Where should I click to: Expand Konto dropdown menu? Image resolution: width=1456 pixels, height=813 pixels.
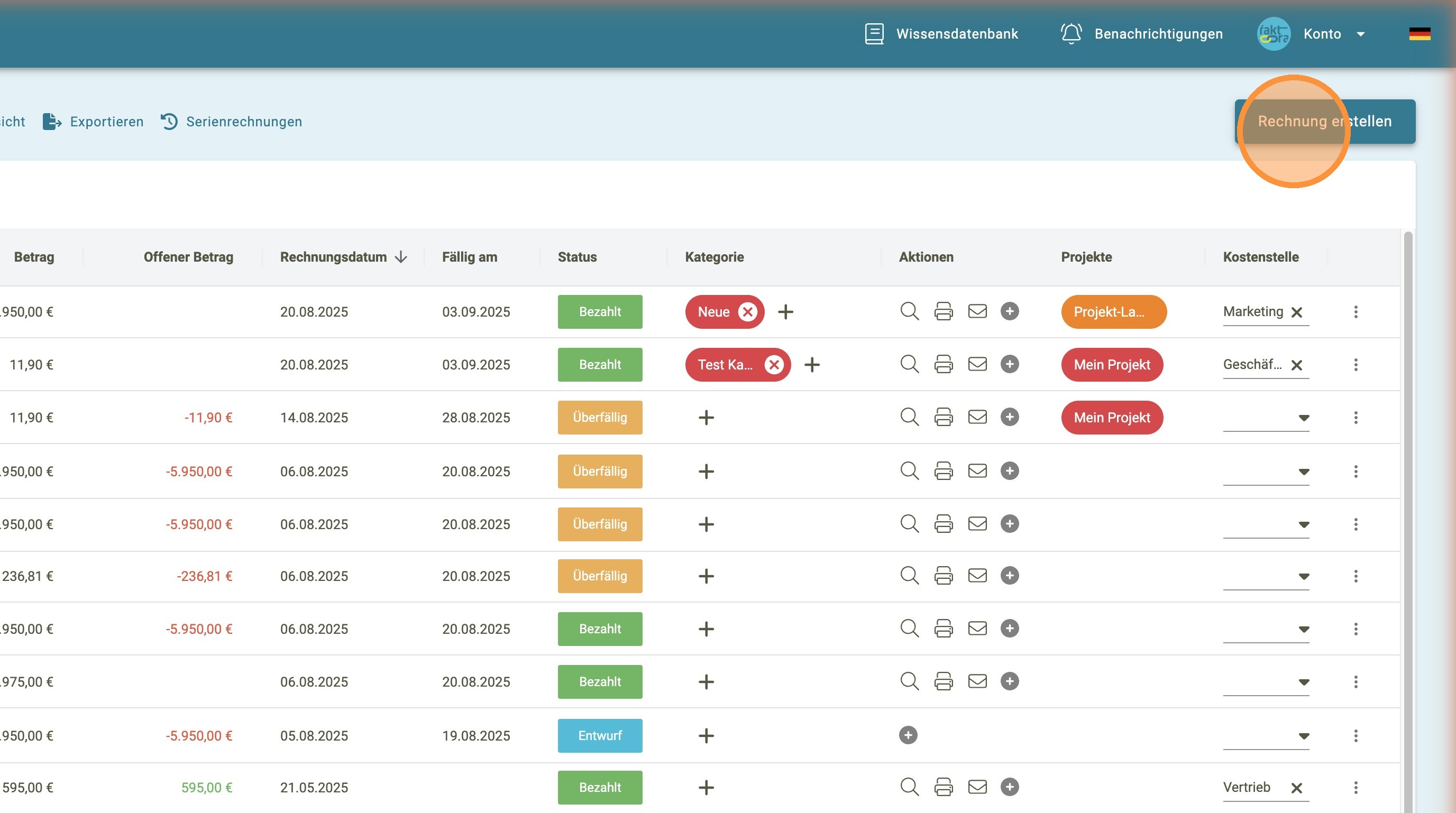(1360, 34)
